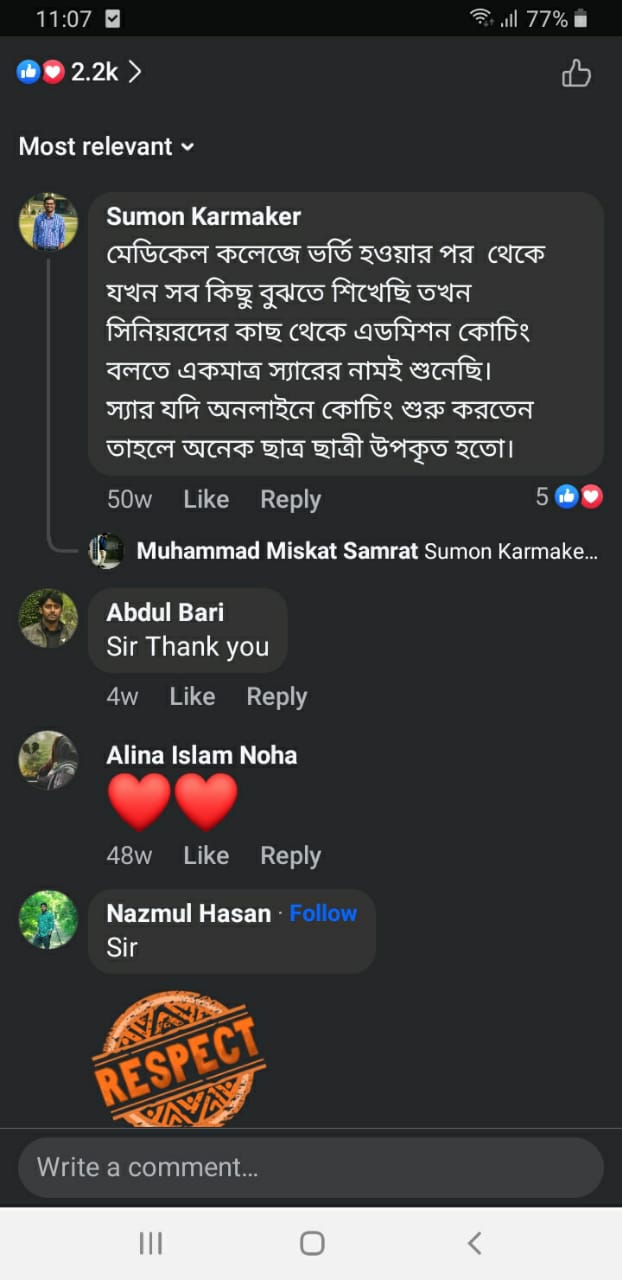Open Android recent apps icon
The width and height of the screenshot is (622, 1280).
pyautogui.click(x=150, y=1243)
